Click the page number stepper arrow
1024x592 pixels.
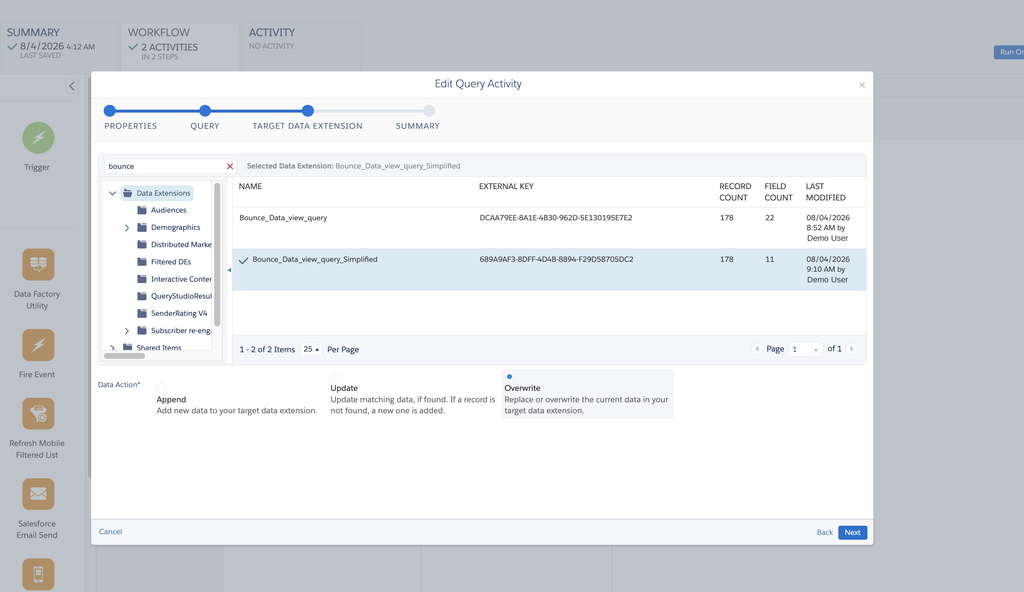coord(816,350)
